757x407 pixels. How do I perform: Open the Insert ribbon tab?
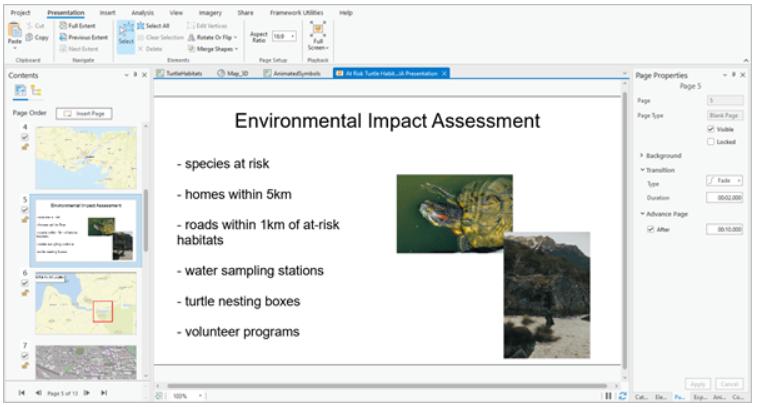coord(107,13)
